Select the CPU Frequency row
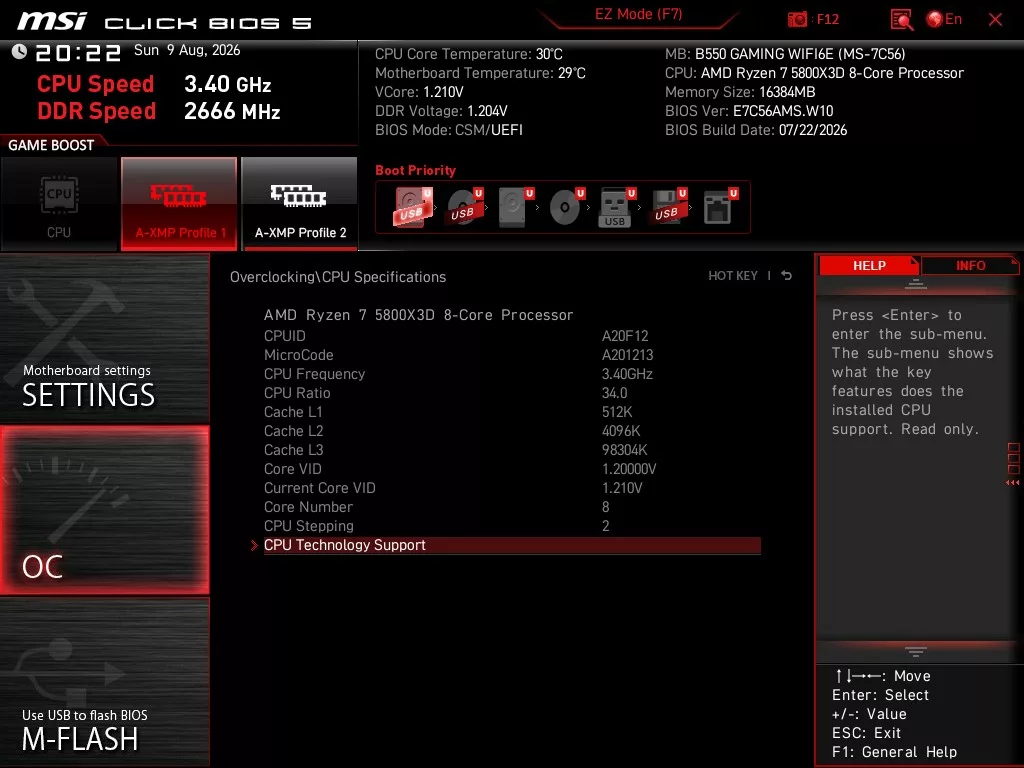This screenshot has width=1024, height=768. [512, 374]
